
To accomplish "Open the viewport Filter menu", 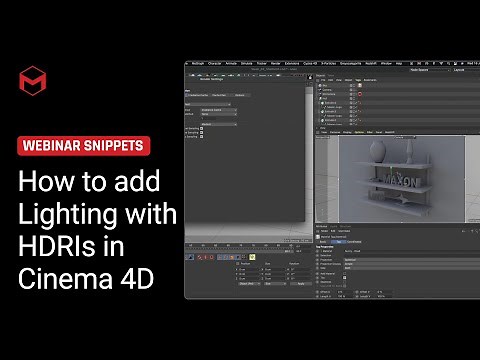I will tap(369, 132).
